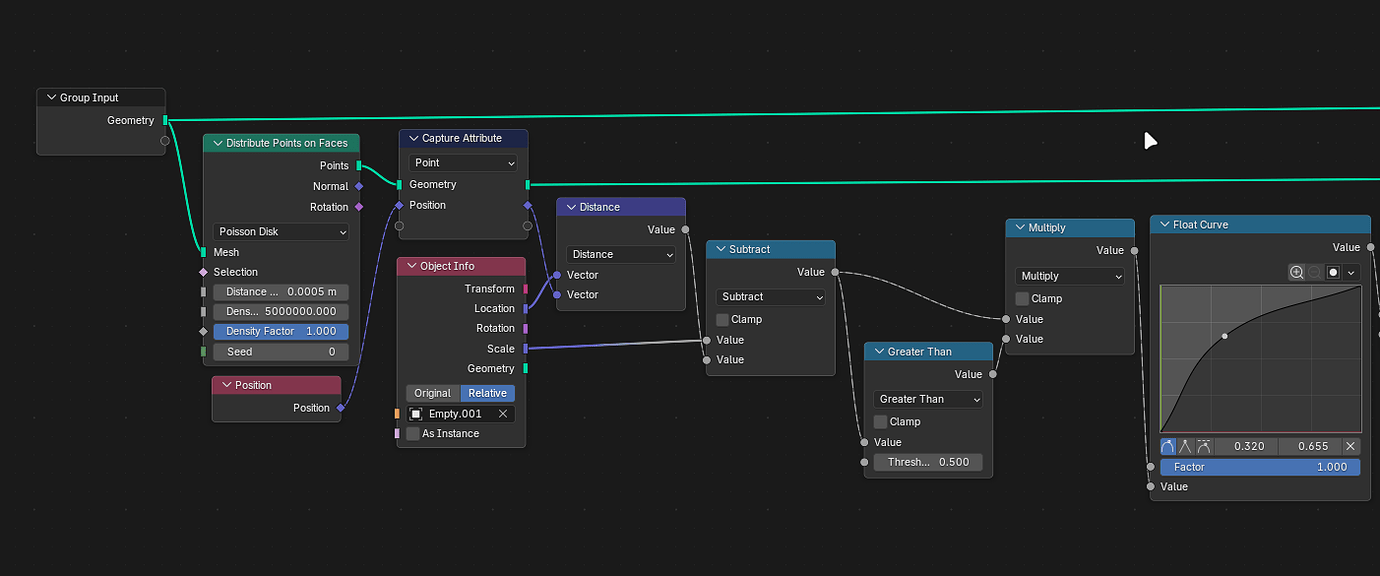Zoom out on the Float Curve graph
The width and height of the screenshot is (1380, 576).
(1315, 272)
